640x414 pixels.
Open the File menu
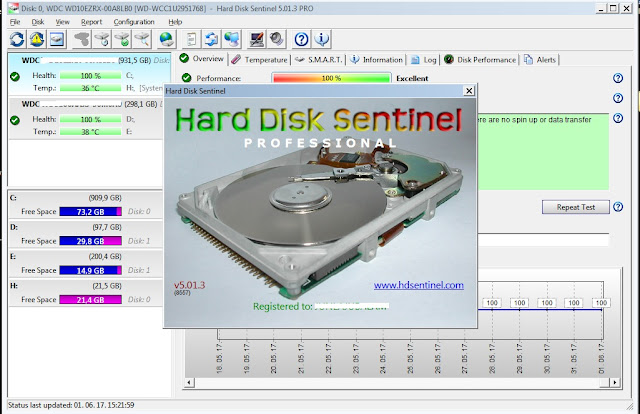pos(15,22)
